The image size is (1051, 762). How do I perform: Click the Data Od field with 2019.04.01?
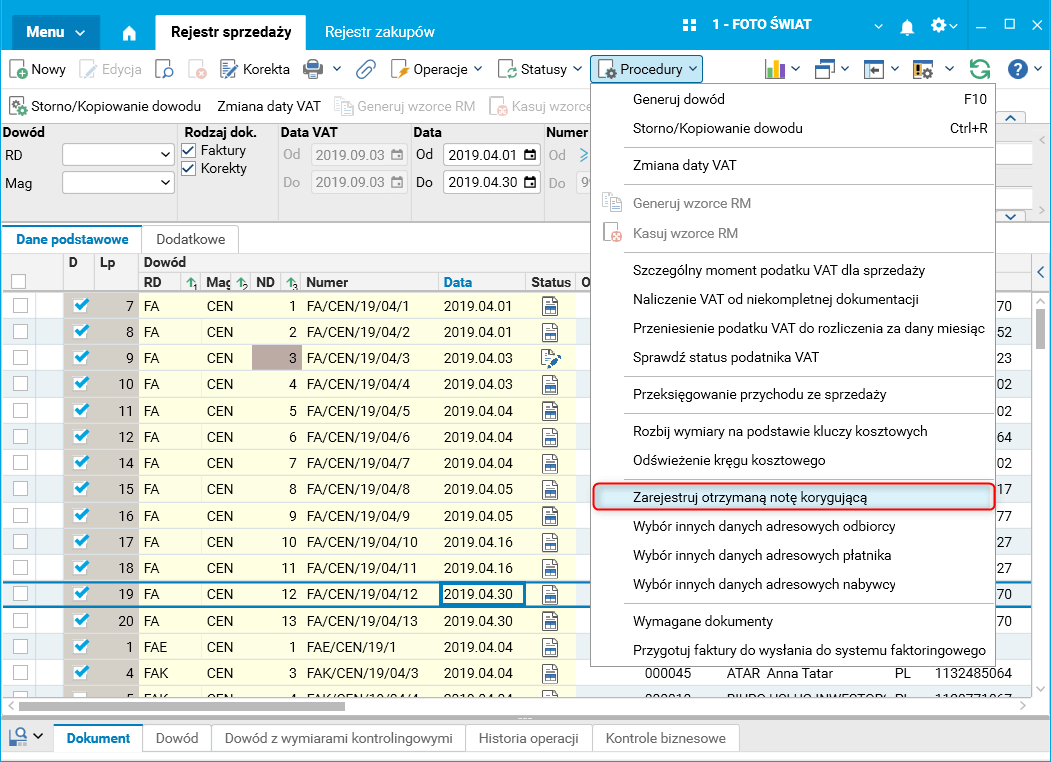coord(482,155)
